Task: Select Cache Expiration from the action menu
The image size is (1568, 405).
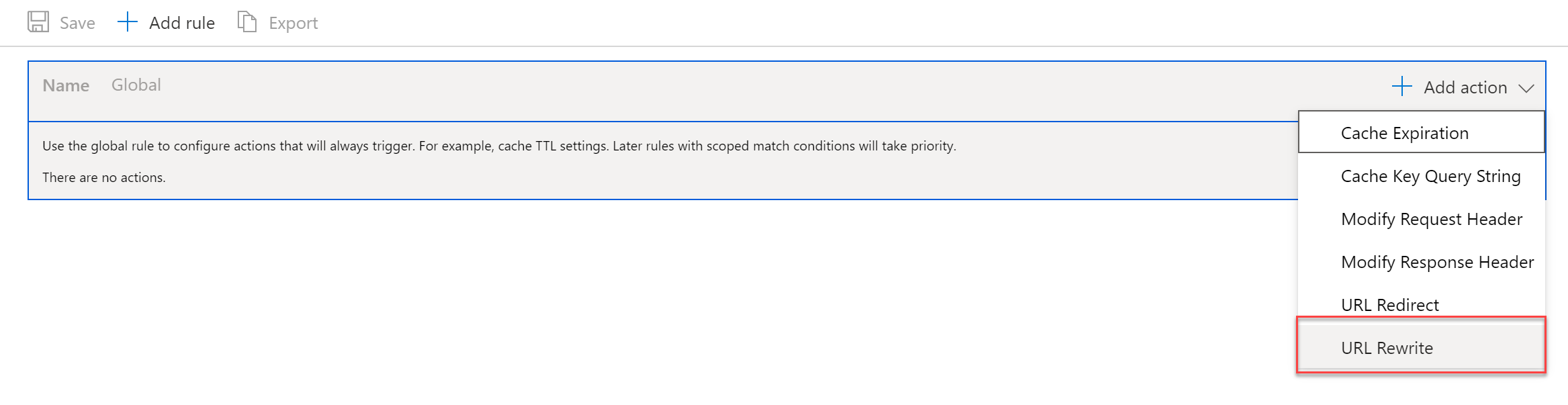Action: [1405, 133]
